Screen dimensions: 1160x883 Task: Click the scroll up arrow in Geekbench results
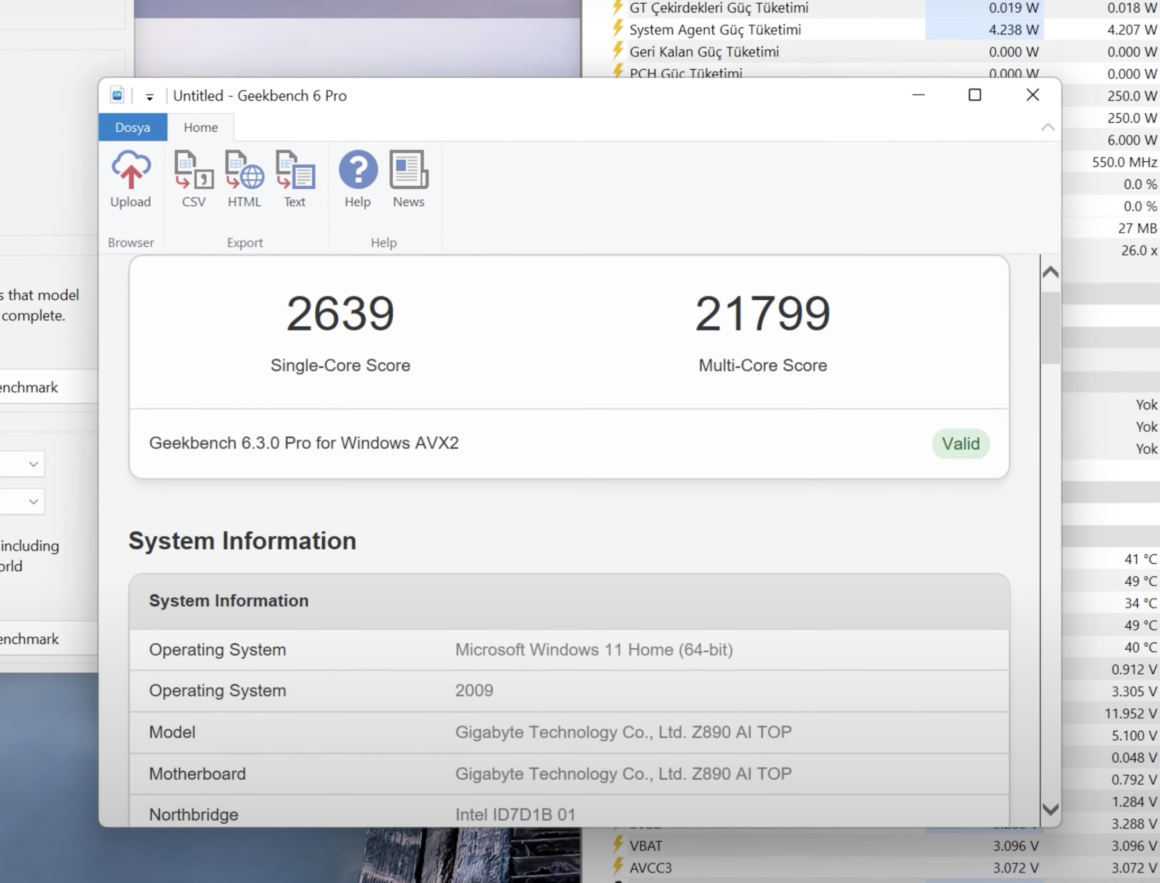point(1051,272)
